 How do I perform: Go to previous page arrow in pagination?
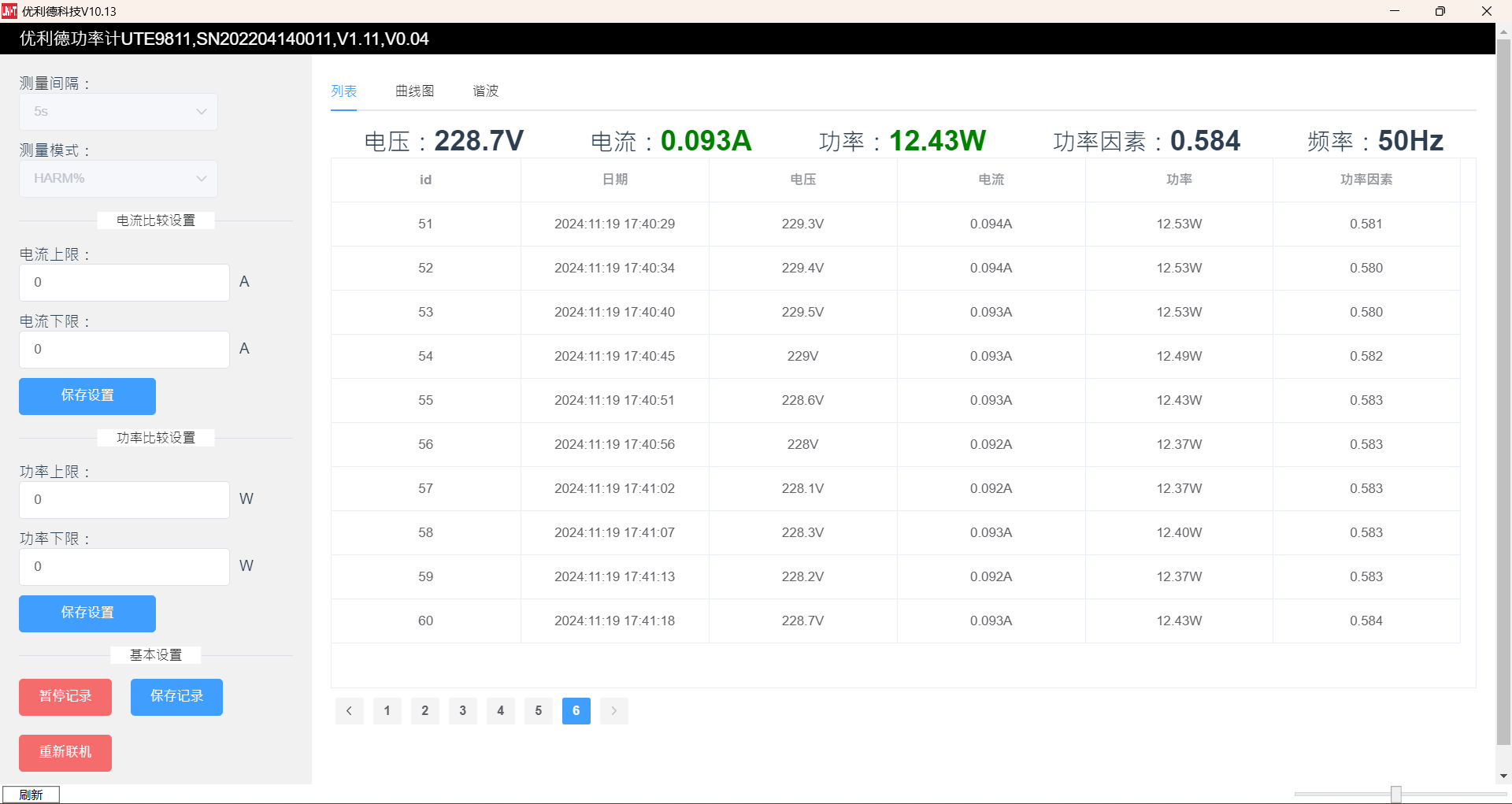pyautogui.click(x=349, y=710)
